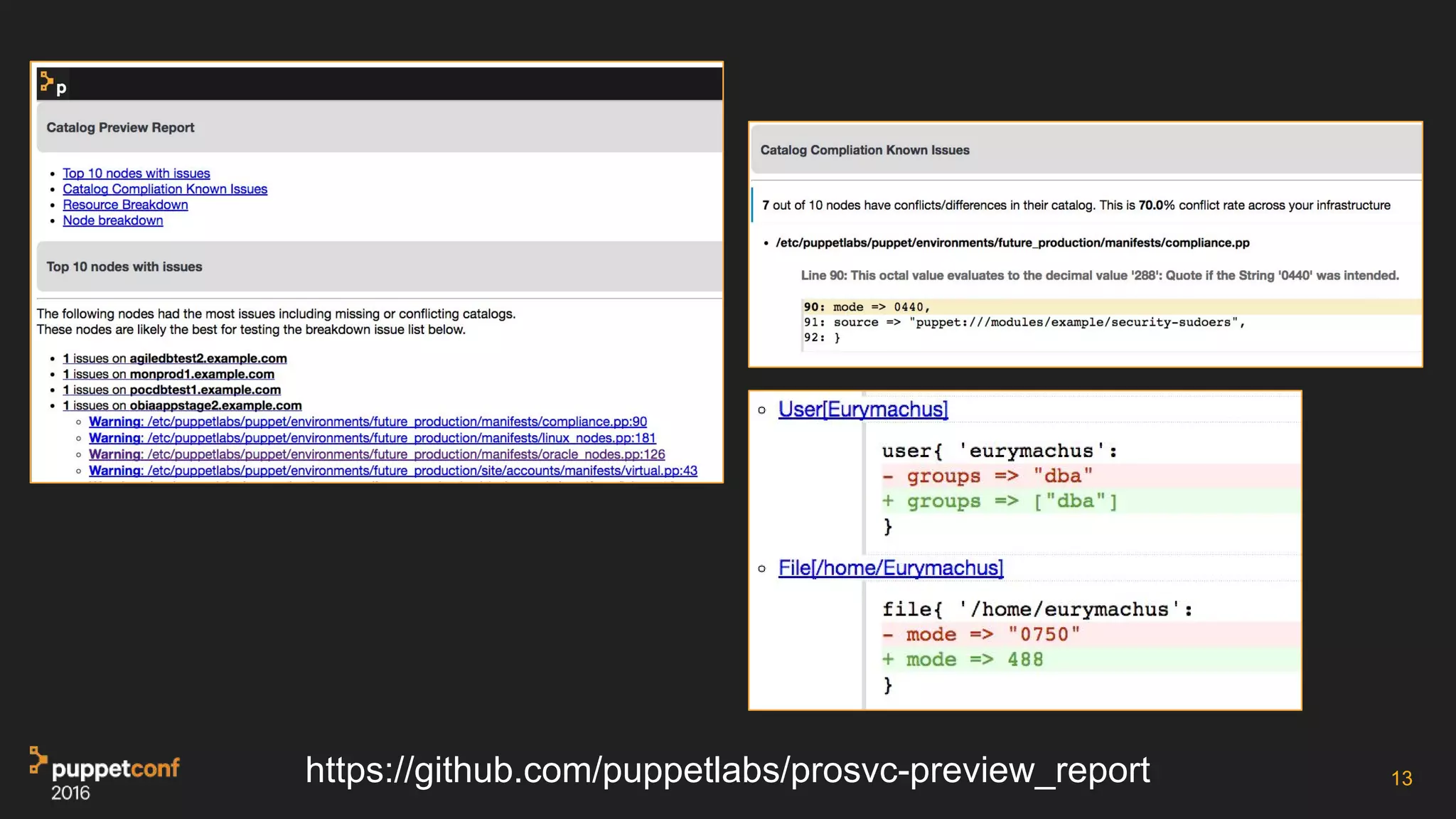Image resolution: width=1456 pixels, height=819 pixels.
Task: Click the Puppet logo in report header
Action: point(53,83)
